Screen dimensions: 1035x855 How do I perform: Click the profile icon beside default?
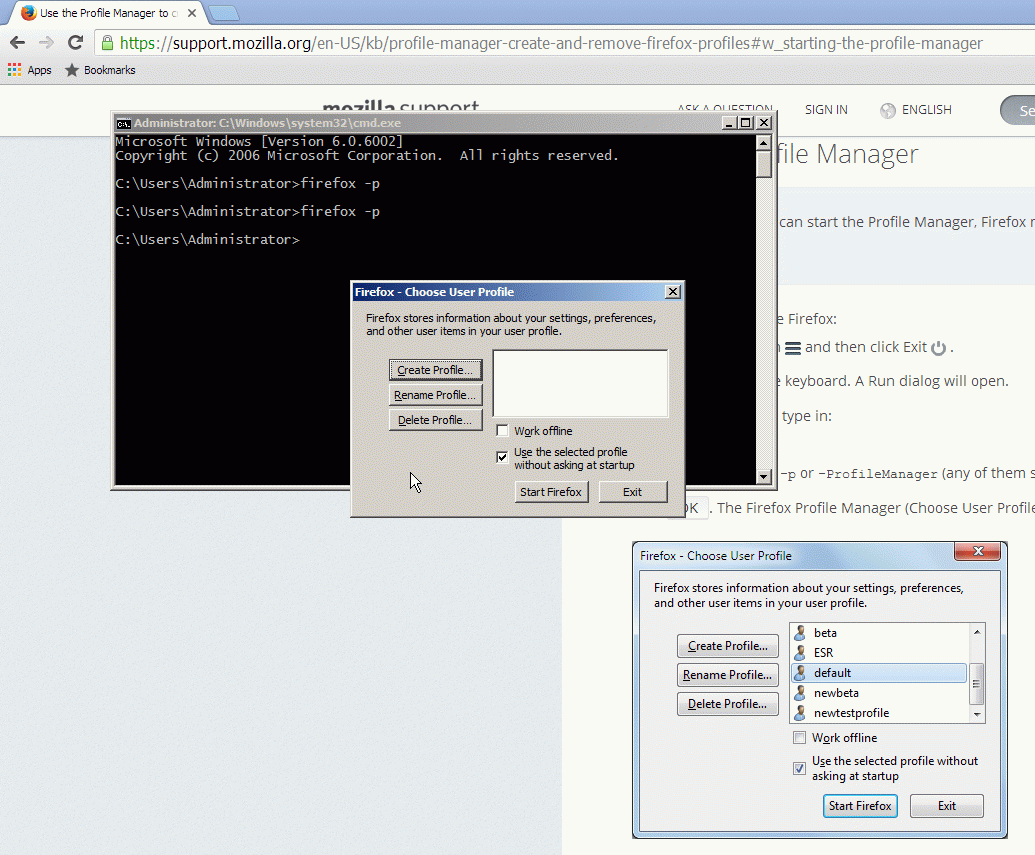tap(800, 673)
